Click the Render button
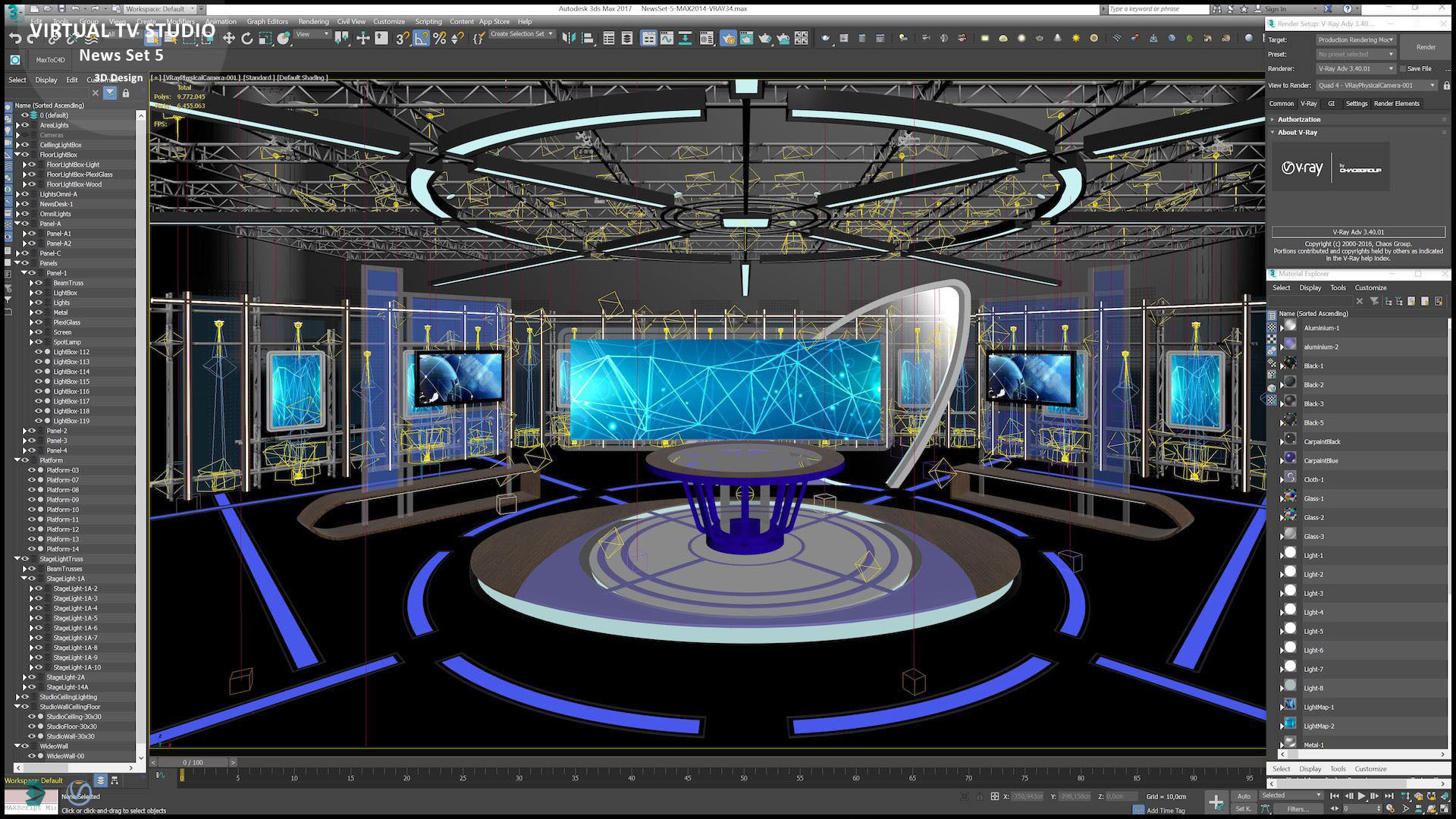 click(x=1426, y=47)
